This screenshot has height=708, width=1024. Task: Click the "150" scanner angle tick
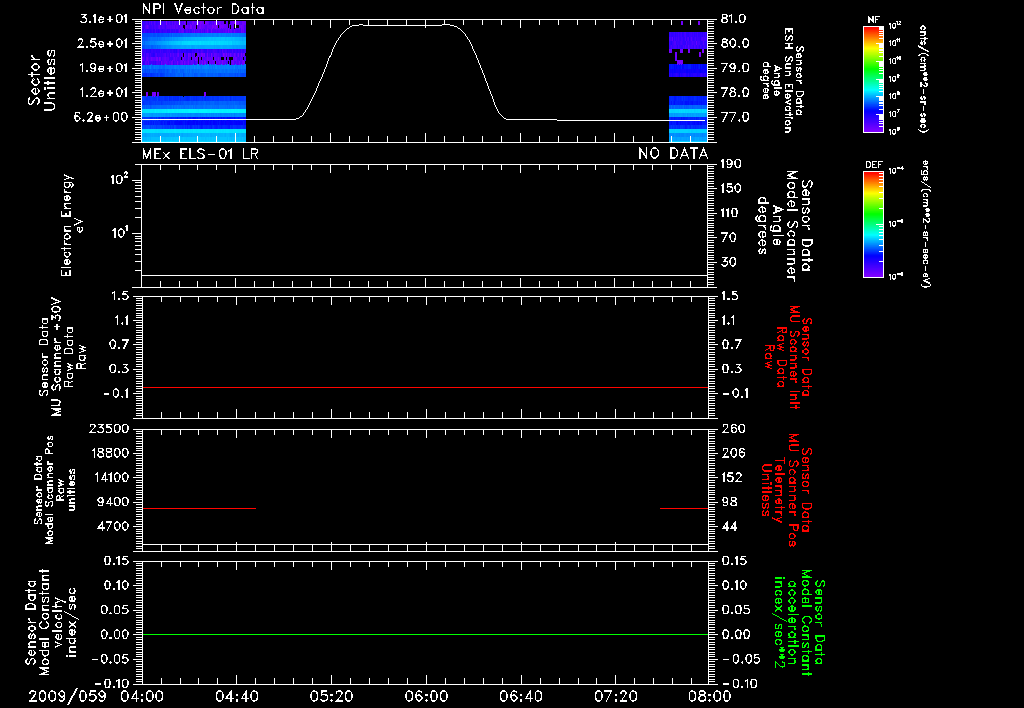[730, 189]
